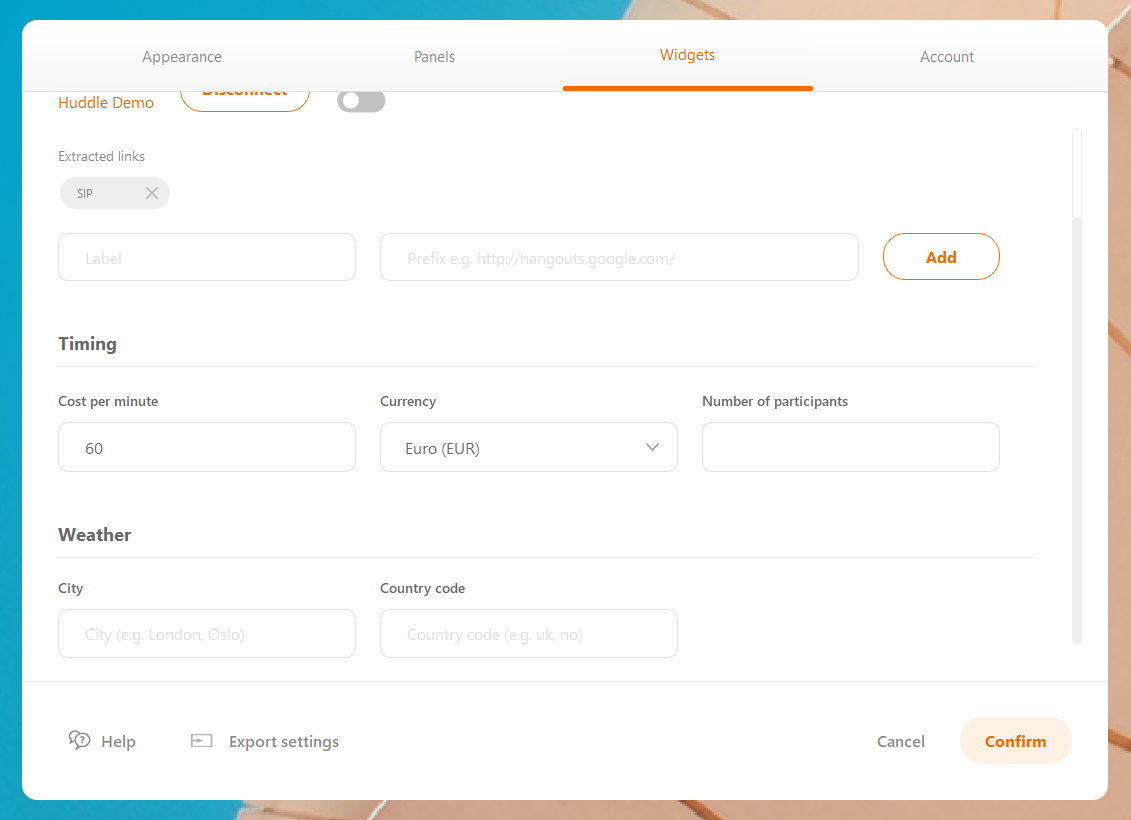Confirm the settings changes
Image resolution: width=1131 pixels, height=820 pixels.
point(1015,741)
